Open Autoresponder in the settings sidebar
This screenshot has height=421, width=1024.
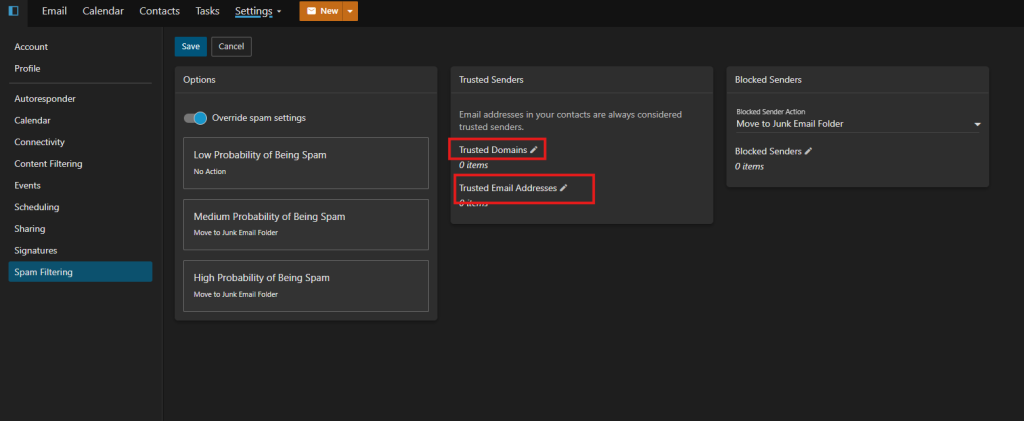coord(45,99)
